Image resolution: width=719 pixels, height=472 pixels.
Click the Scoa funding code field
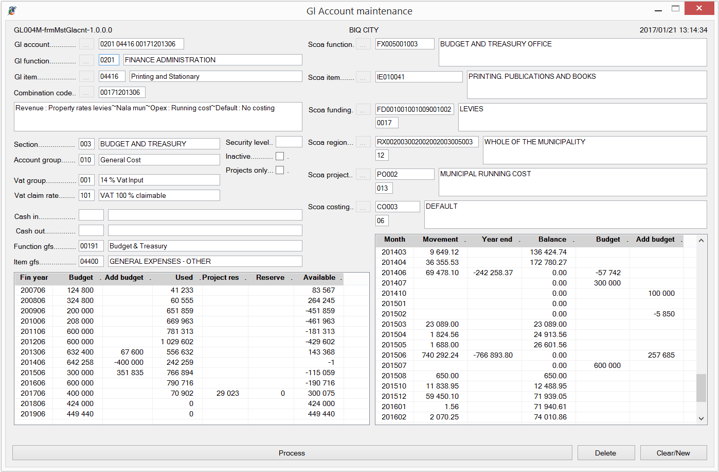[414, 109]
